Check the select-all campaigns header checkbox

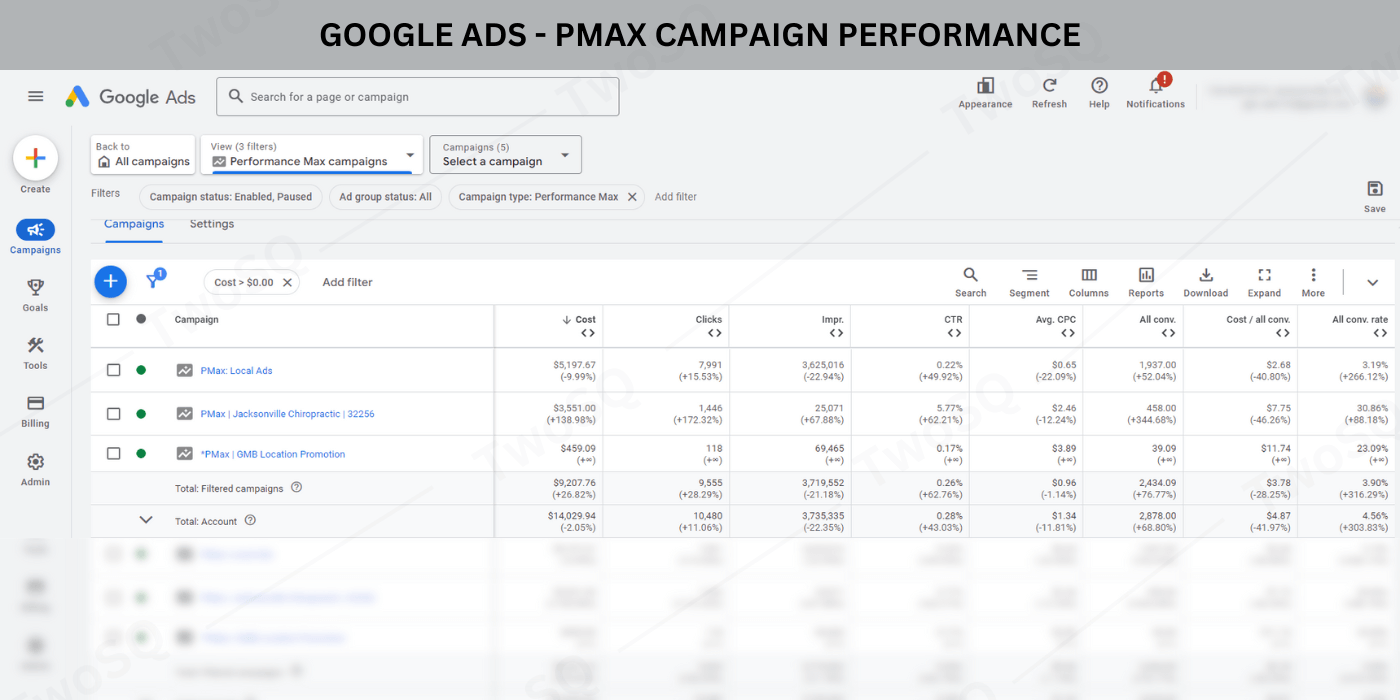click(113, 320)
